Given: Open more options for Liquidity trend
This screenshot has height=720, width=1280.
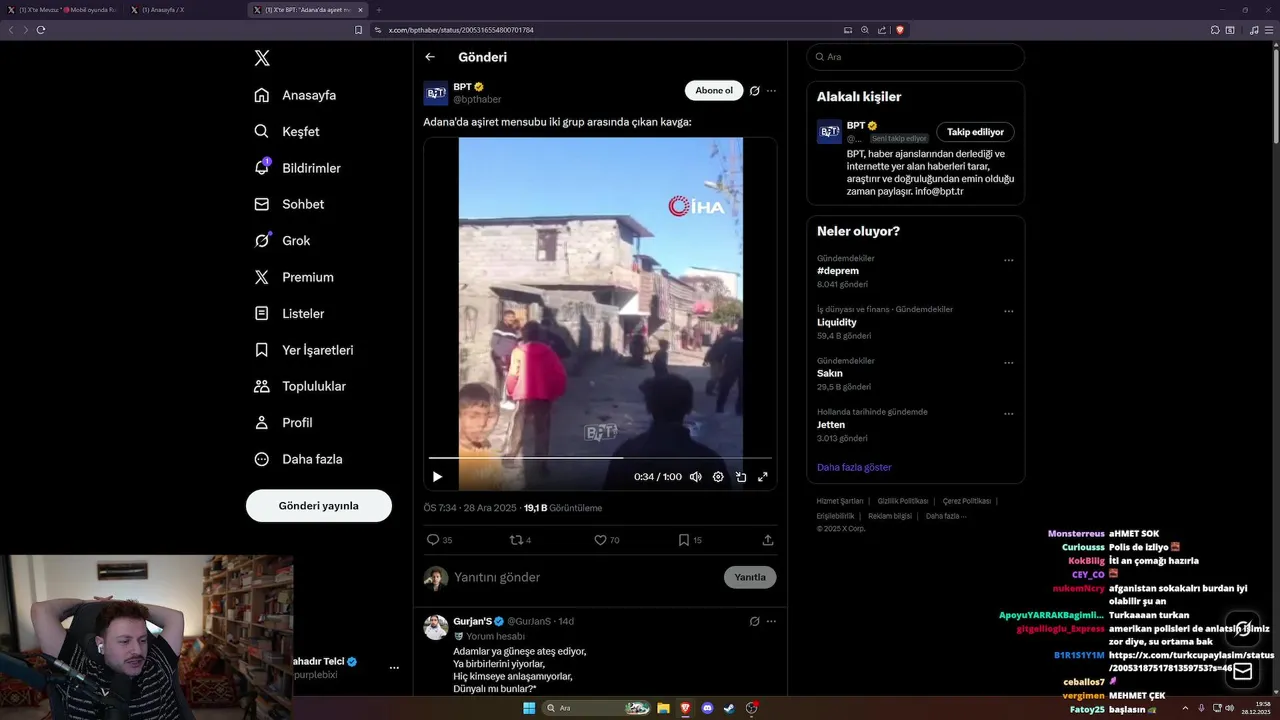Looking at the screenshot, I should [x=1008, y=311].
